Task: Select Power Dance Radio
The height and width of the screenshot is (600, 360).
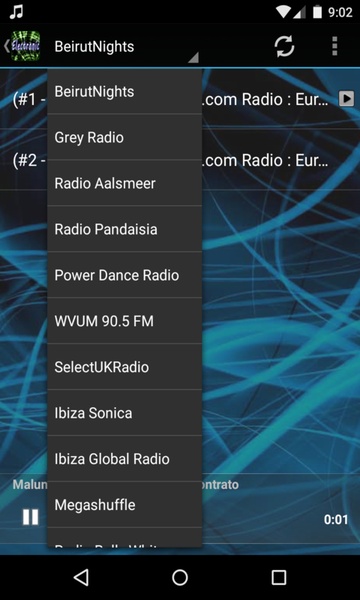Action: coord(124,275)
